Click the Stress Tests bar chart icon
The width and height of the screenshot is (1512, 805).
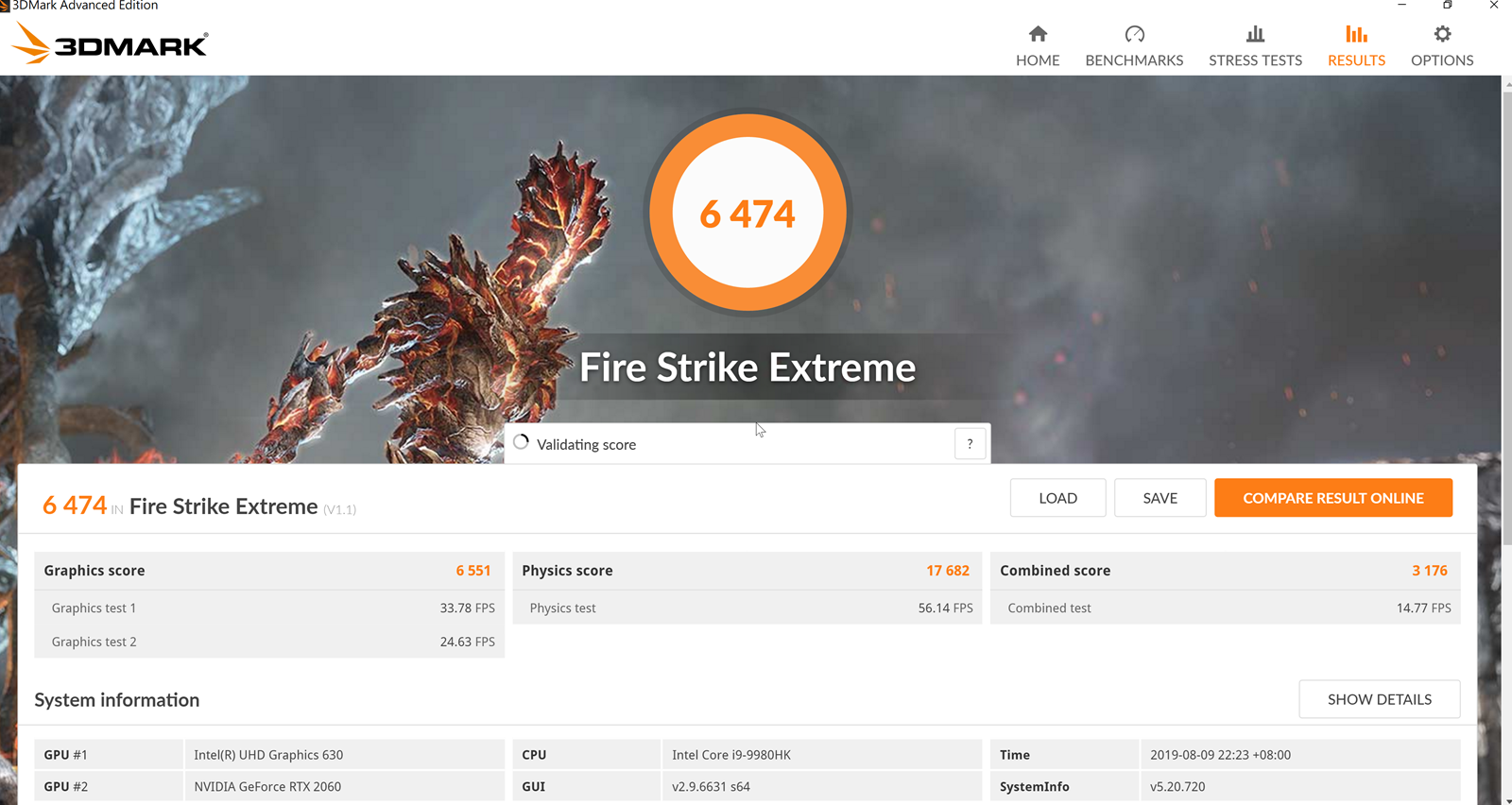point(1255,34)
